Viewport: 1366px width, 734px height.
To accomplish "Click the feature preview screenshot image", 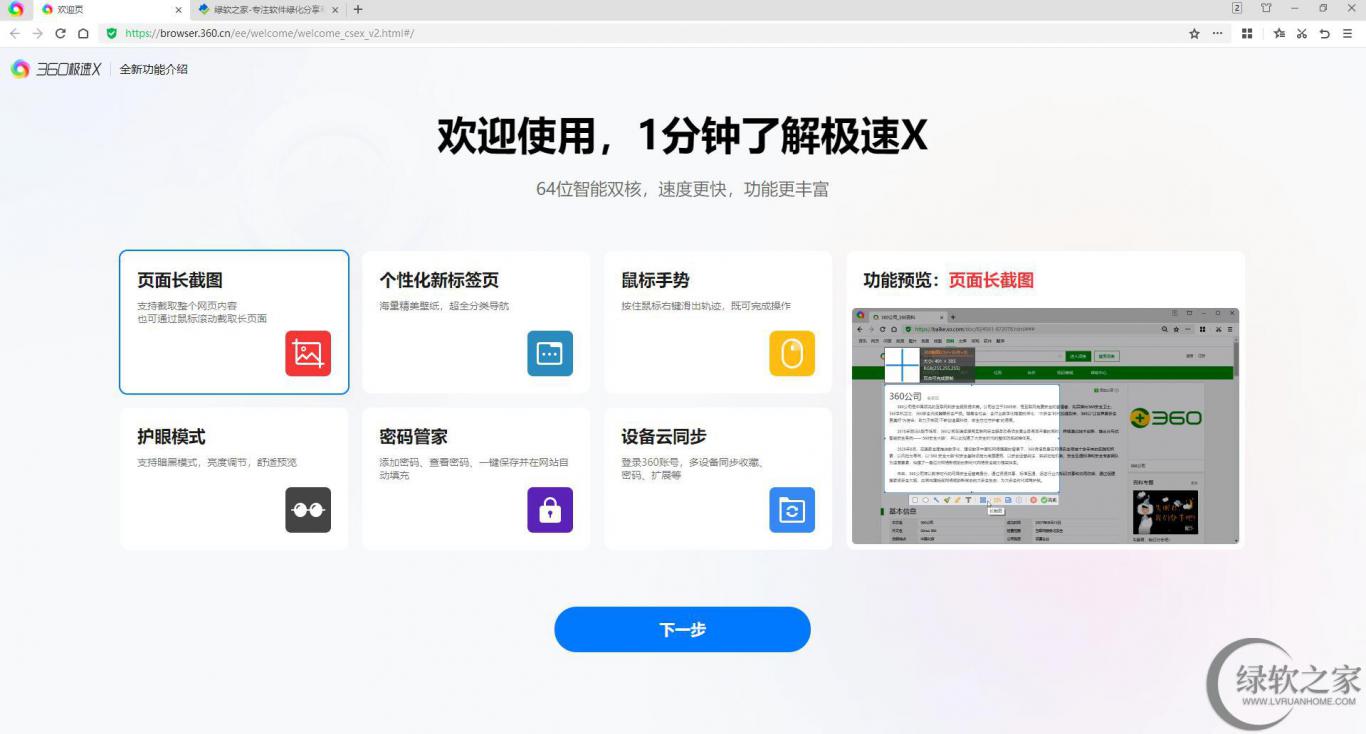I will (1045, 426).
